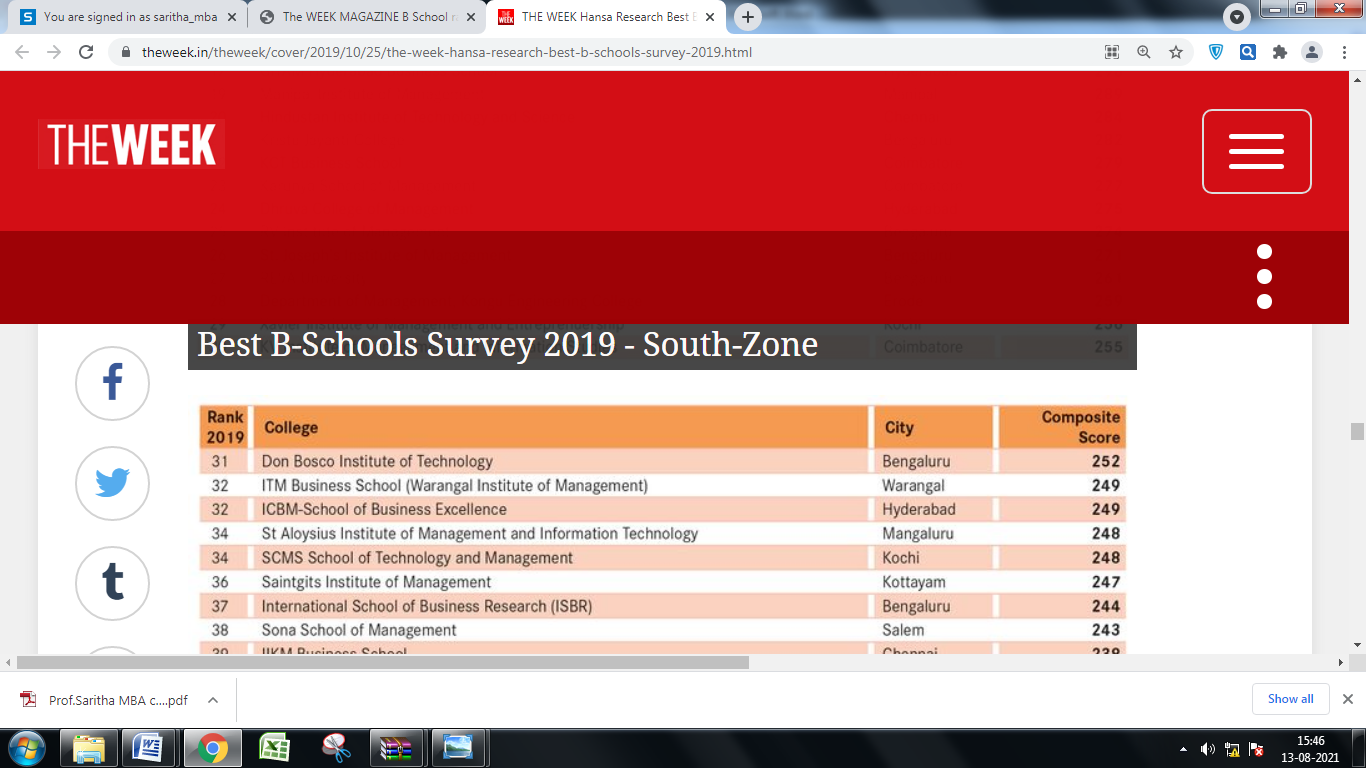The height and width of the screenshot is (768, 1366).
Task: Open Chrome three-dot settings menu
Action: pyautogui.click(x=1343, y=52)
